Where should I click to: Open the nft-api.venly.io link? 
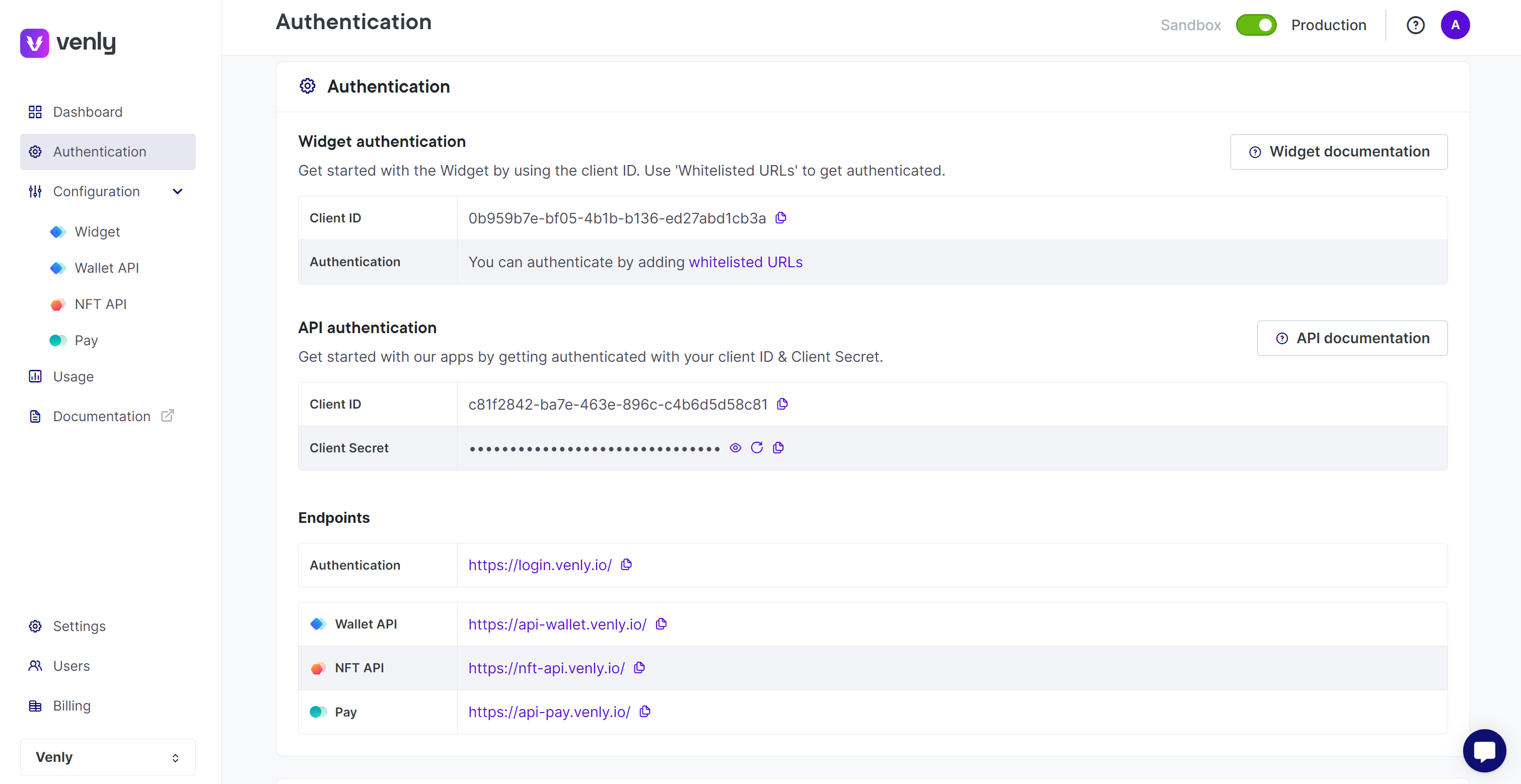coord(546,668)
